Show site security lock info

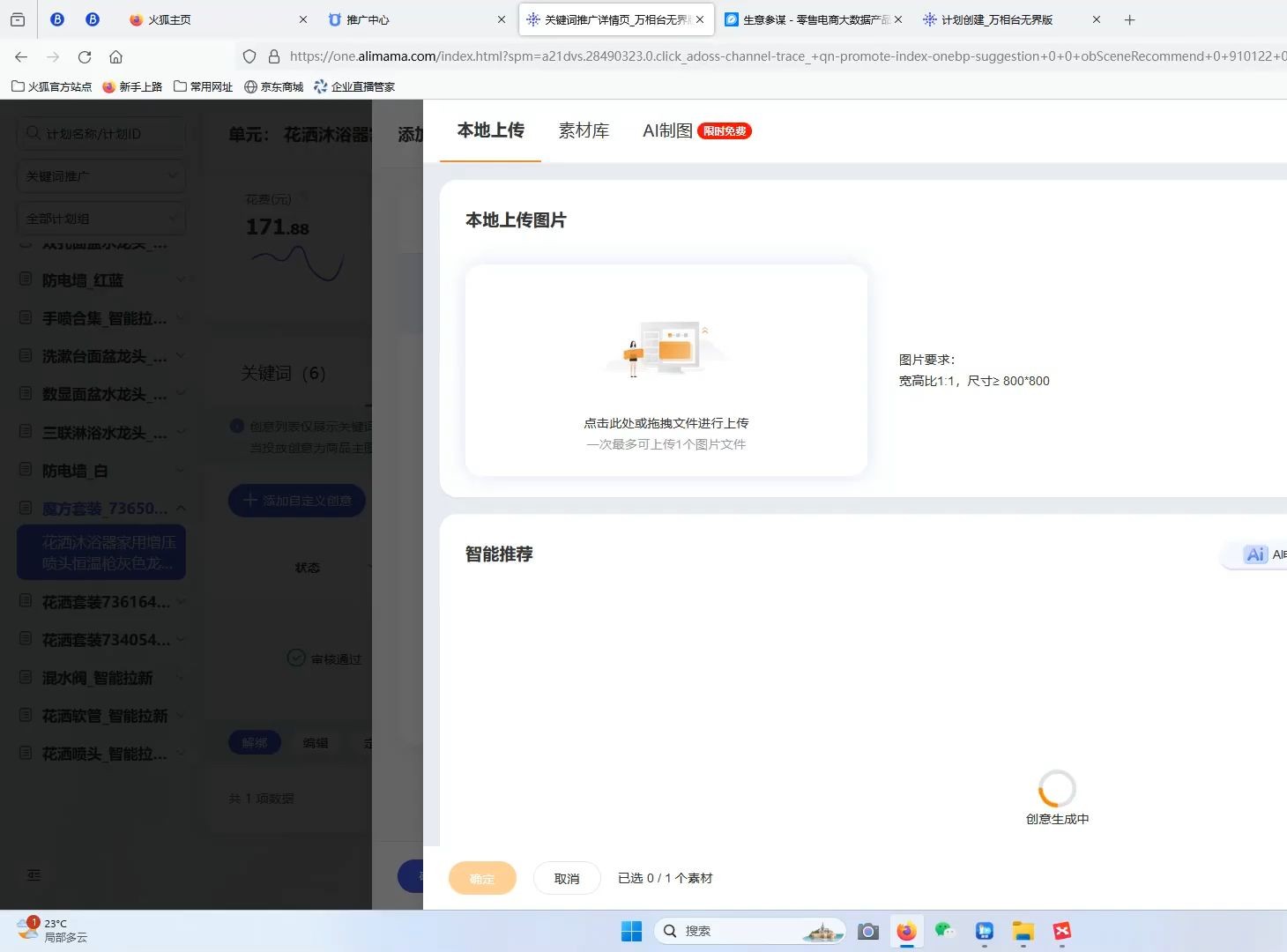(x=274, y=56)
